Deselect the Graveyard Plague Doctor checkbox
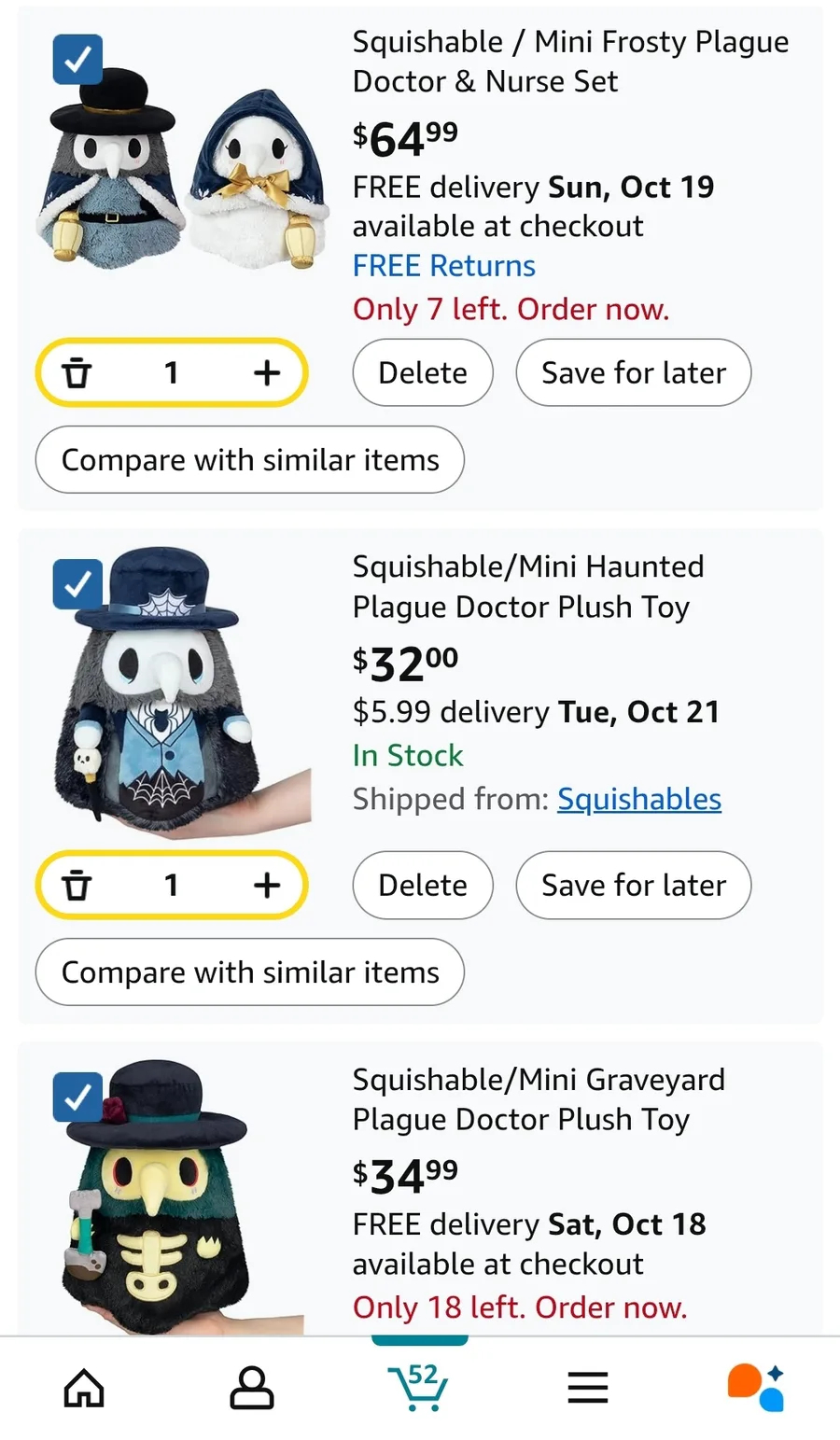The width and height of the screenshot is (840, 1440). pyautogui.click(x=77, y=1097)
